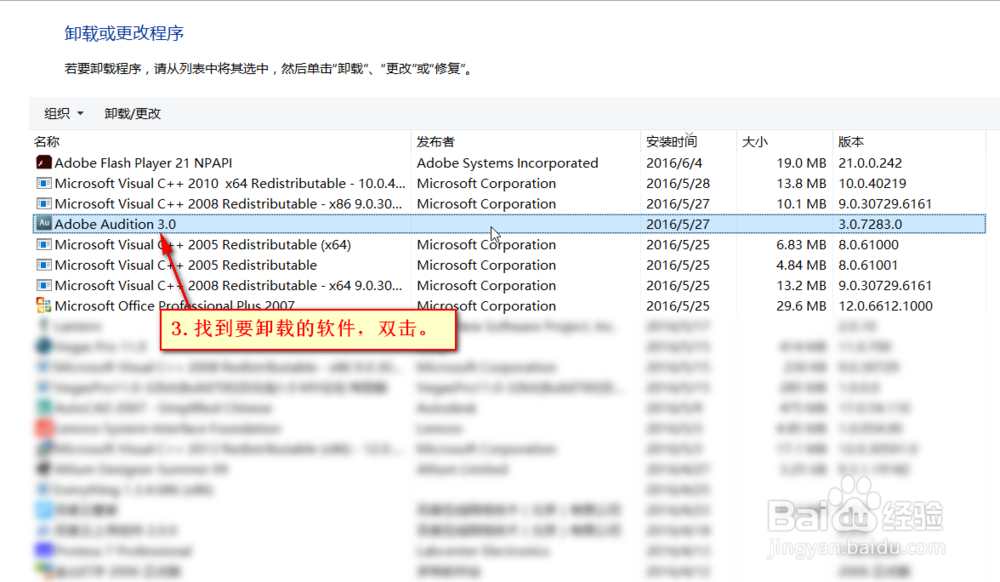
Task: Sort by the 名称 column header
Action: click(x=47, y=142)
